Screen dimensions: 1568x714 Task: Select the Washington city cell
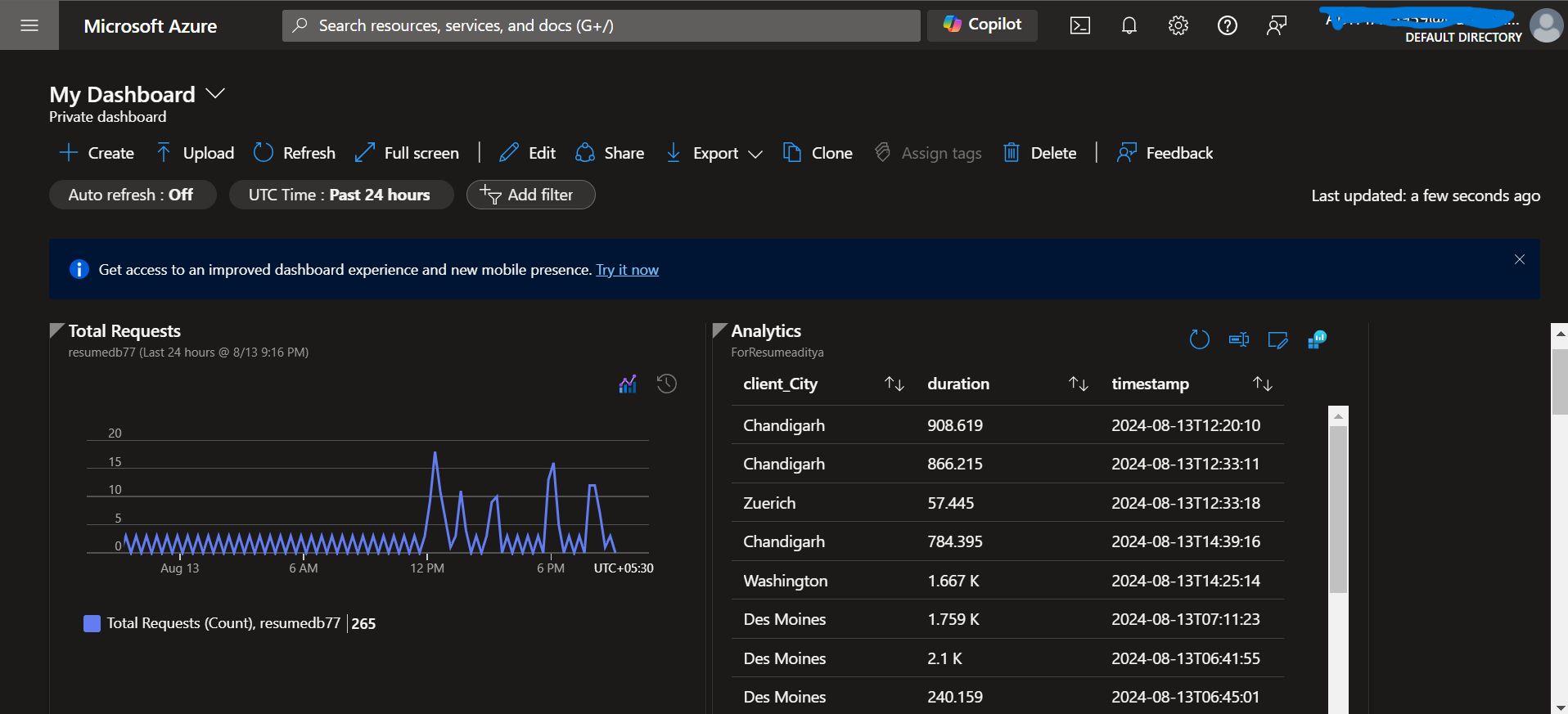(786, 581)
